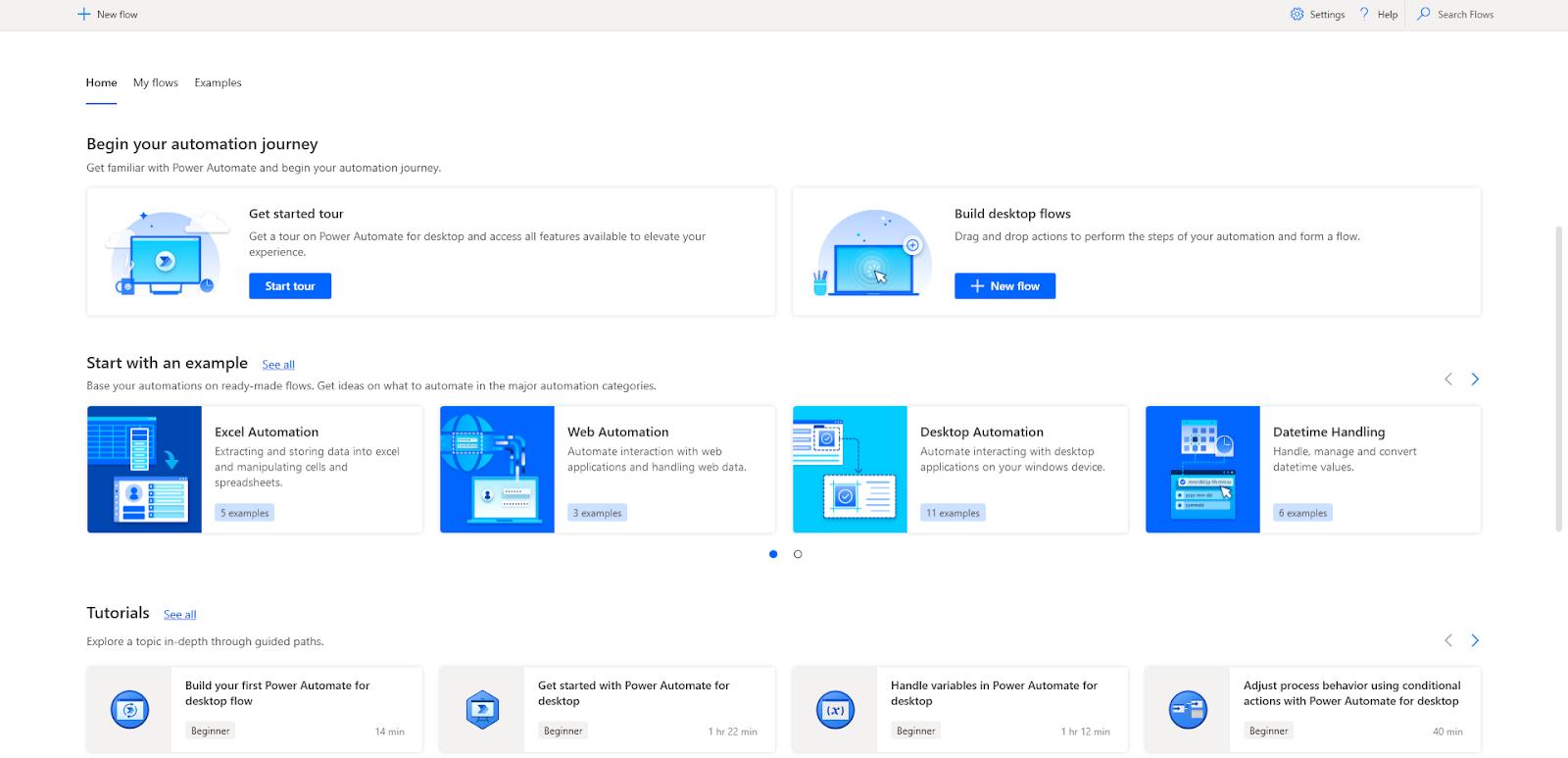1568x758 pixels.
Task: Open the Examples tab
Action: click(218, 83)
